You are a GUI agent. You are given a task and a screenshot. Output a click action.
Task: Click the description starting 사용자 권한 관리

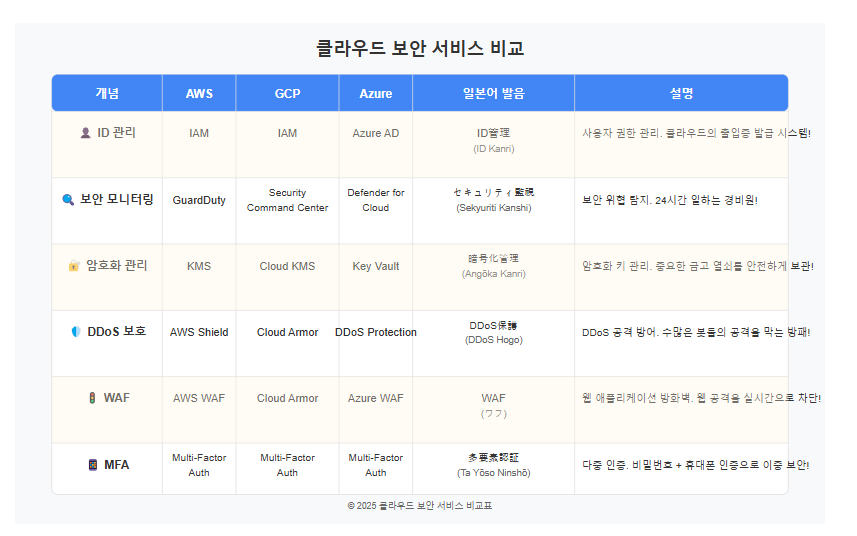(x=696, y=133)
